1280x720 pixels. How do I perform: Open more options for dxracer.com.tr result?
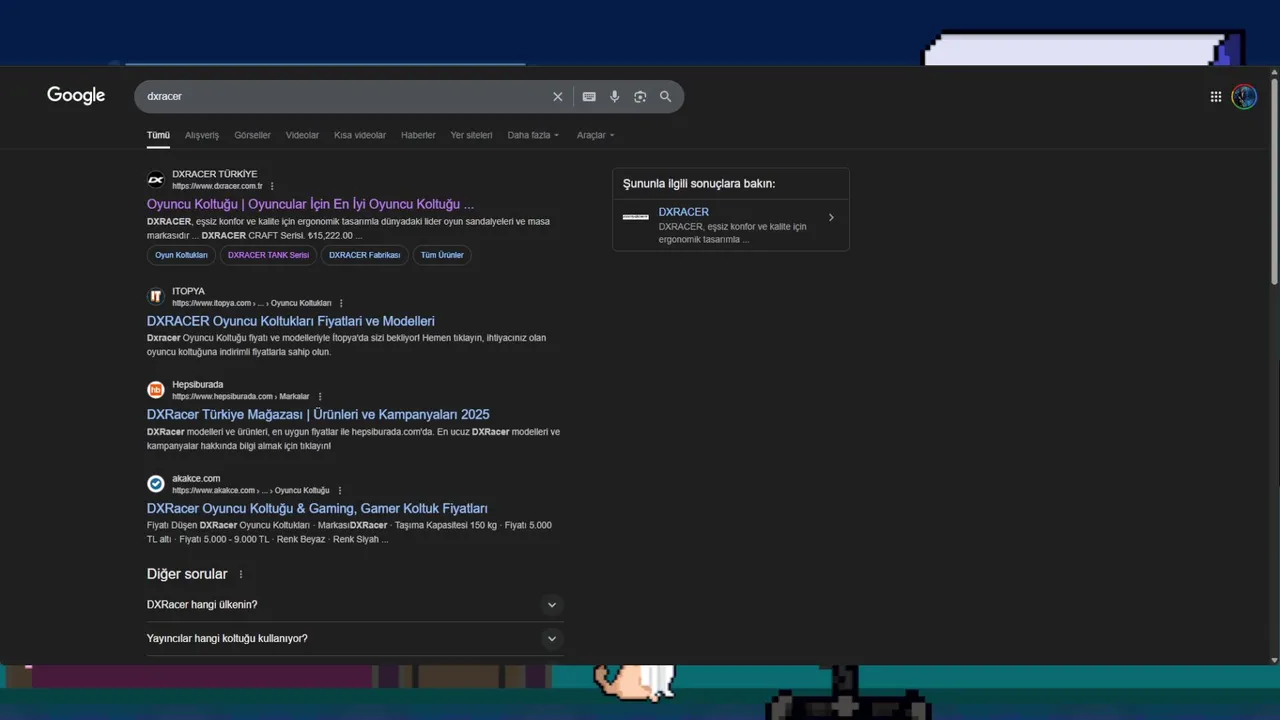pos(272,186)
